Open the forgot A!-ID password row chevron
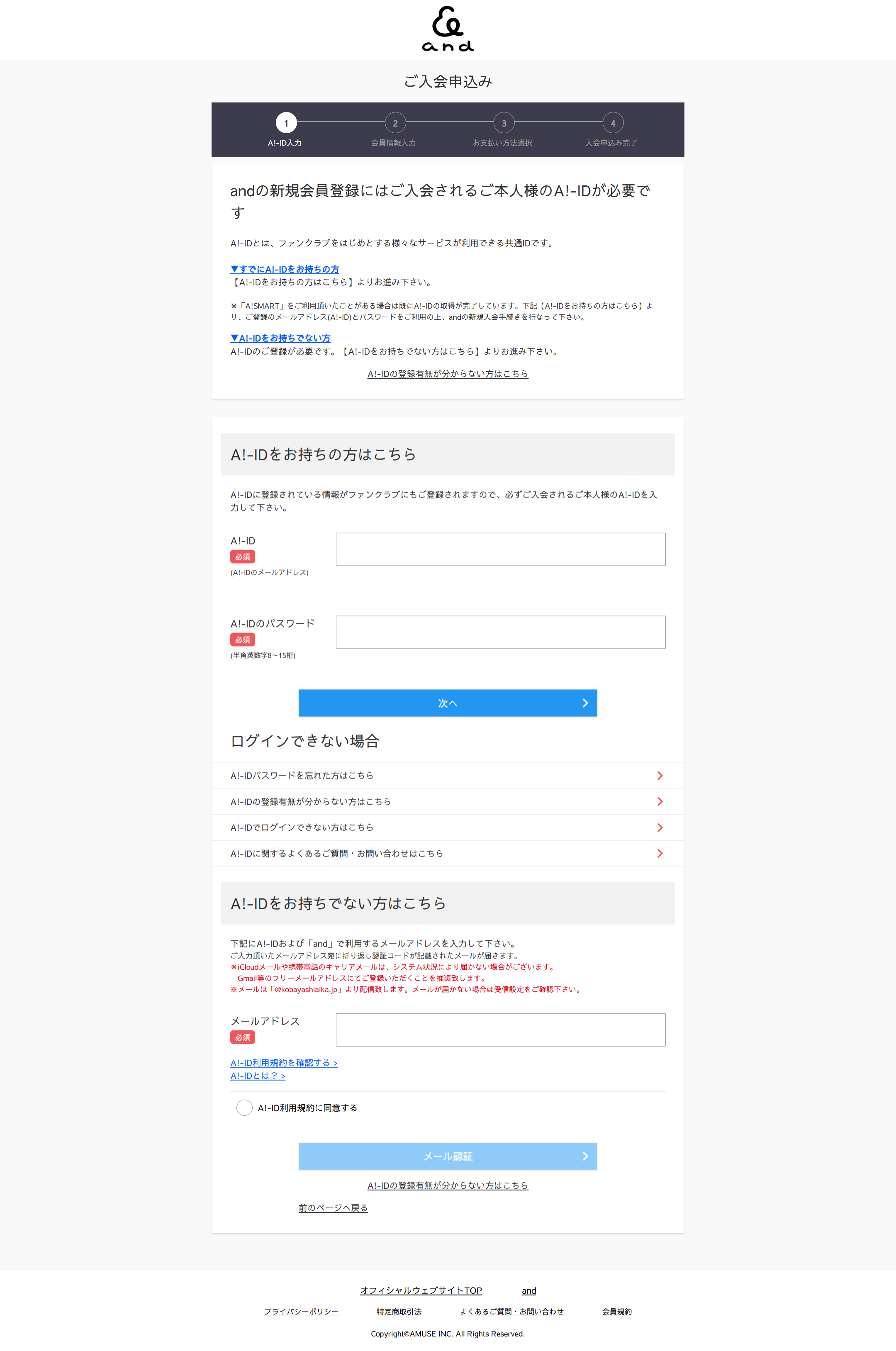896x1351 pixels. click(660, 776)
